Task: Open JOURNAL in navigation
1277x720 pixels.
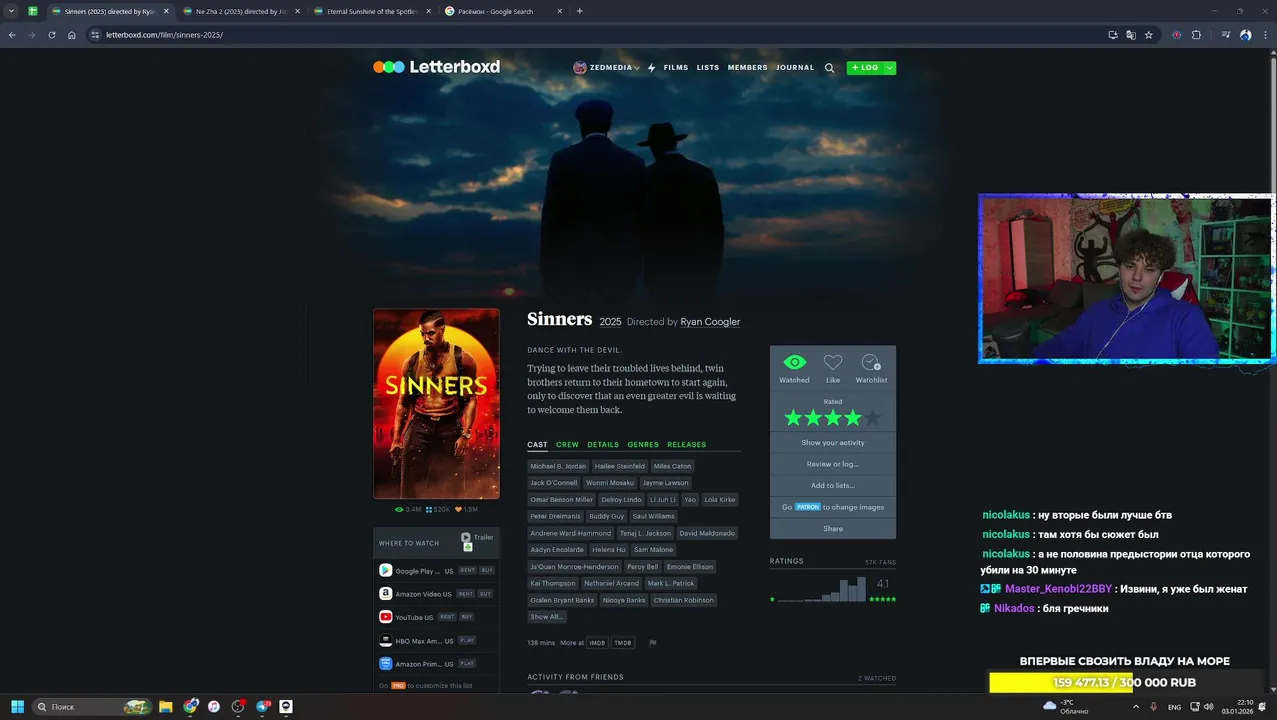Action: (795, 68)
